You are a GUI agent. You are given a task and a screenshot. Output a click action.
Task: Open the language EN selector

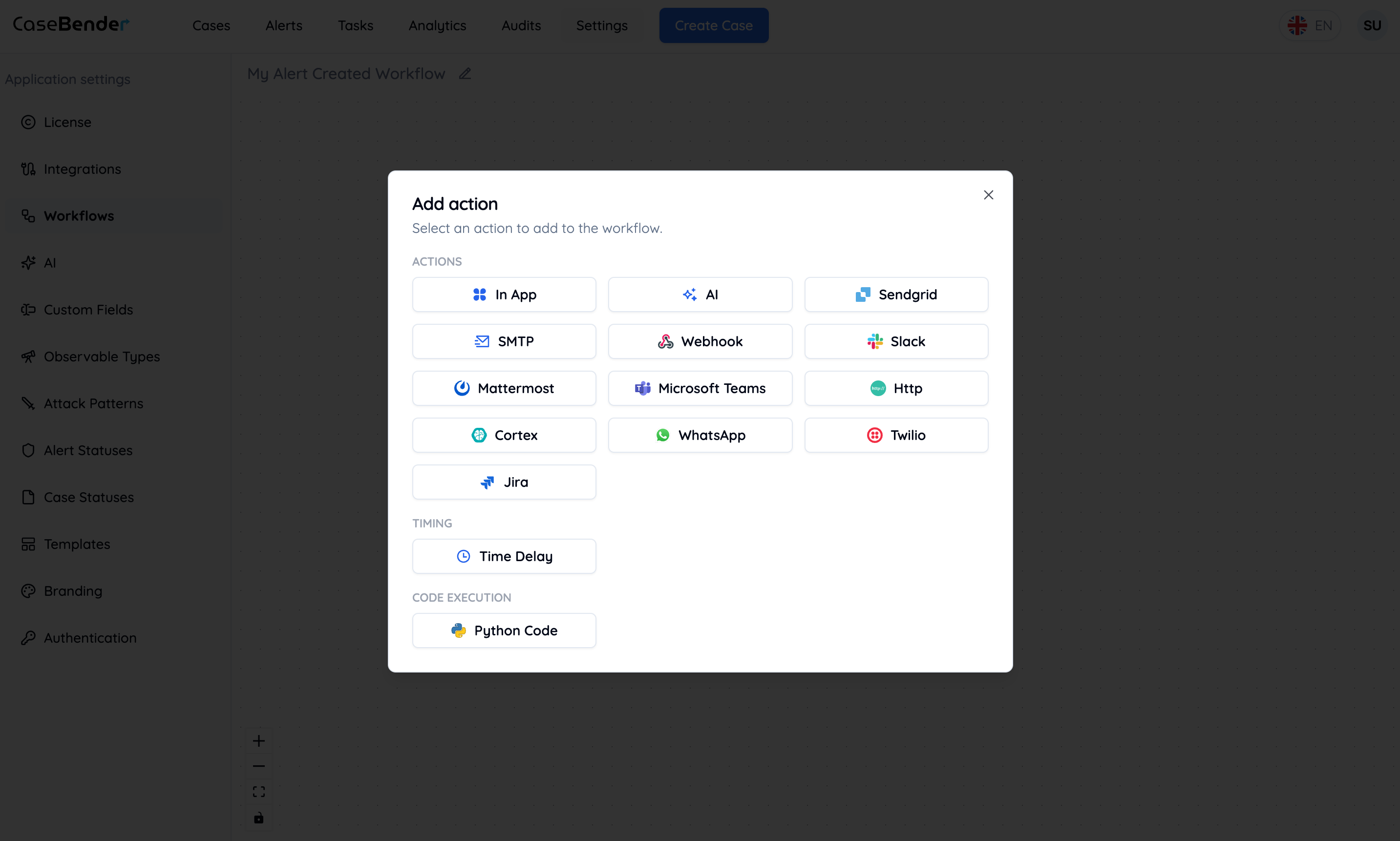click(1309, 25)
